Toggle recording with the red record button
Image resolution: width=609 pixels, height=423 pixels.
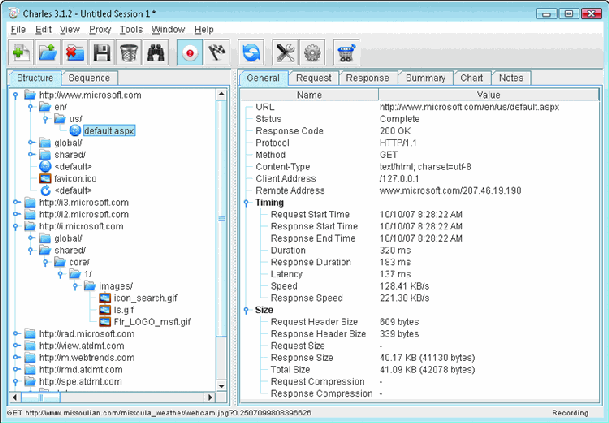190,52
